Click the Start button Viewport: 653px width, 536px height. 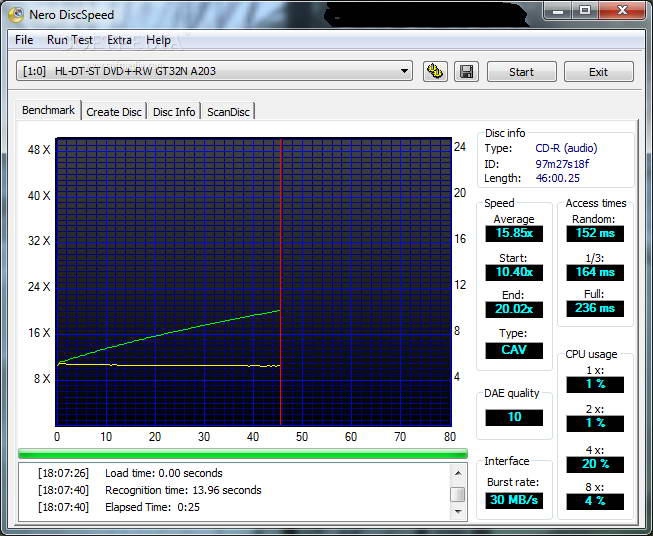coord(521,72)
